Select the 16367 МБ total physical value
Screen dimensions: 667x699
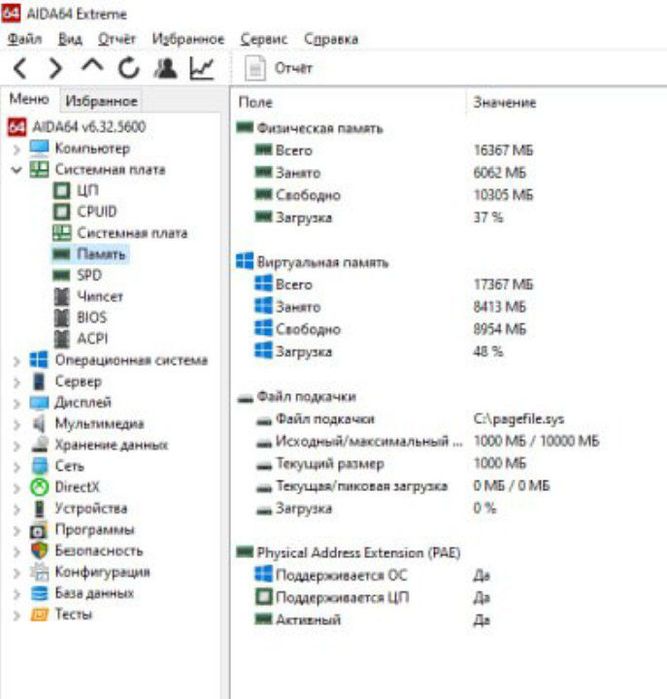pyautogui.click(x=503, y=151)
